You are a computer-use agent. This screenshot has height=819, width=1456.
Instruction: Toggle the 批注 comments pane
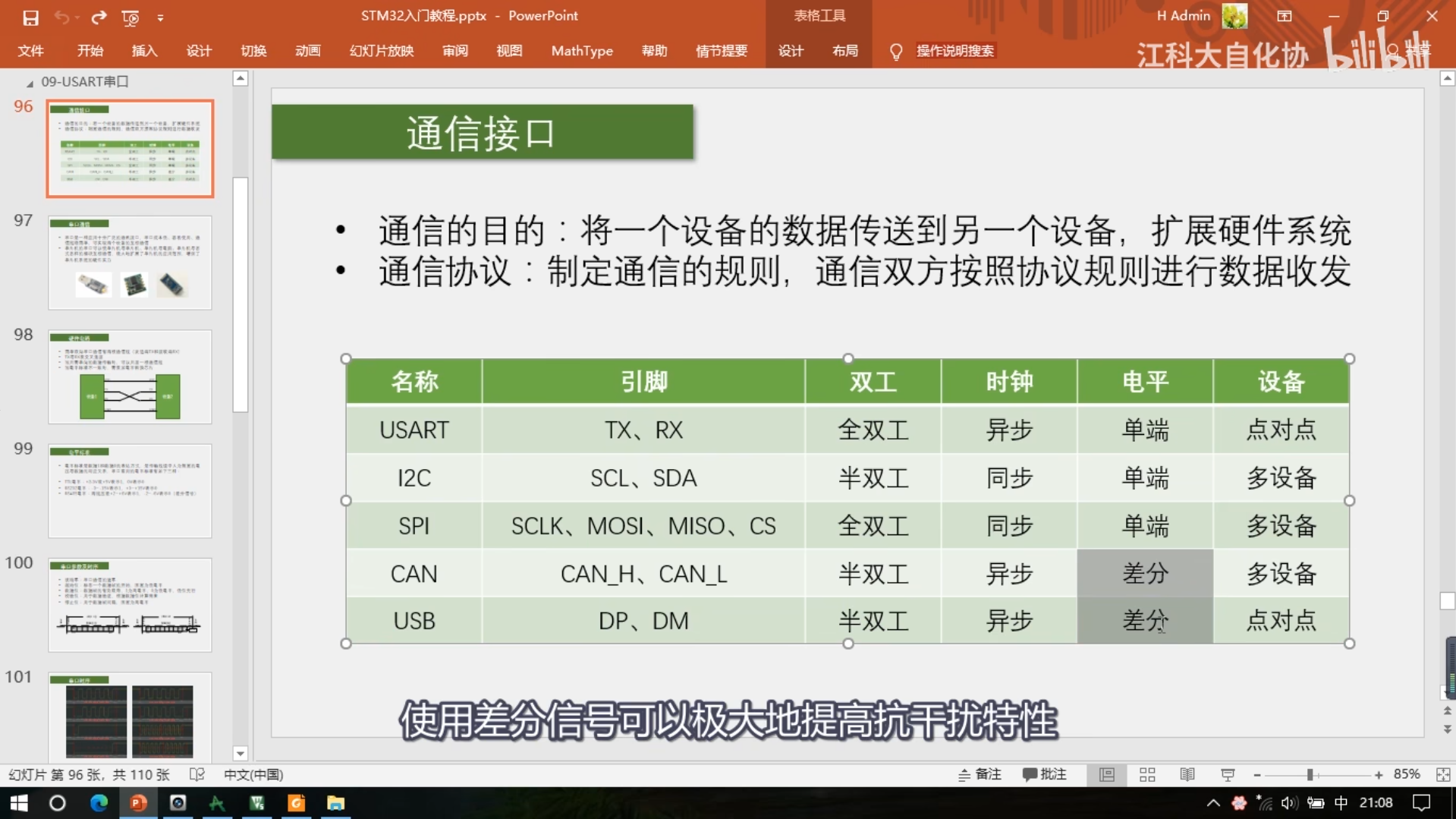pyautogui.click(x=1045, y=774)
